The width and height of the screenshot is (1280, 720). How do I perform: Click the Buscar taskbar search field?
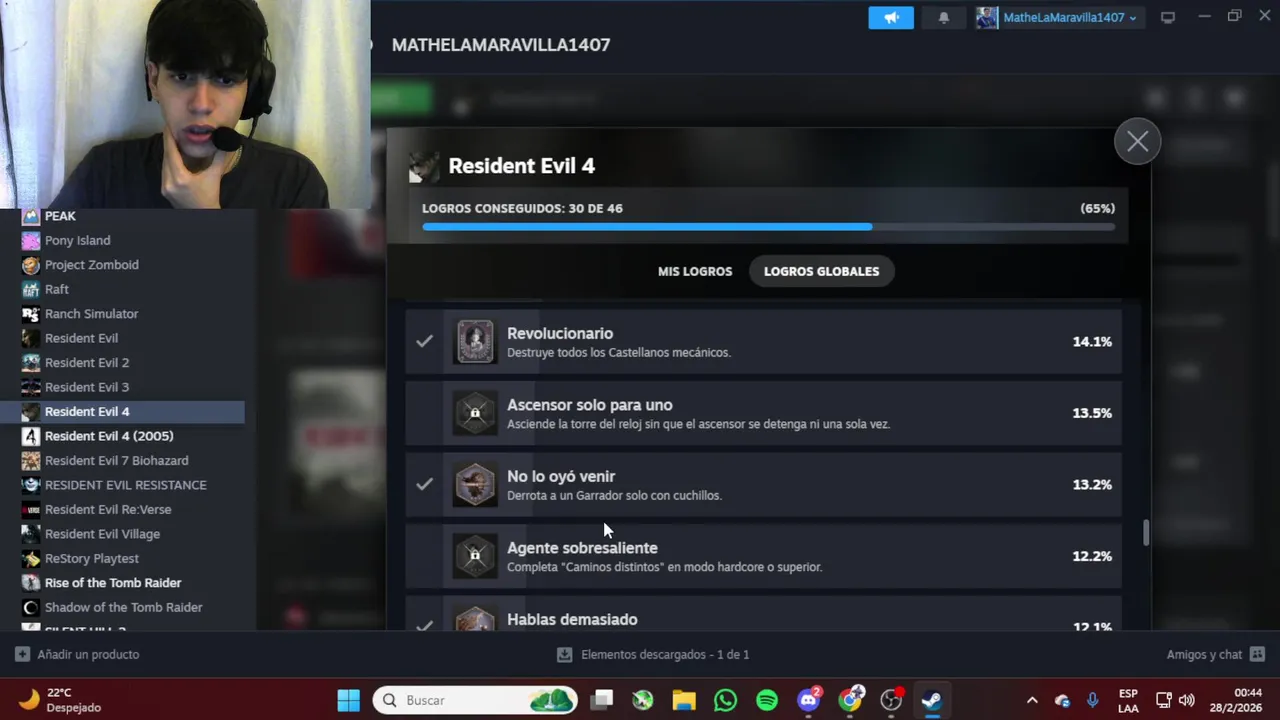[x=476, y=700]
